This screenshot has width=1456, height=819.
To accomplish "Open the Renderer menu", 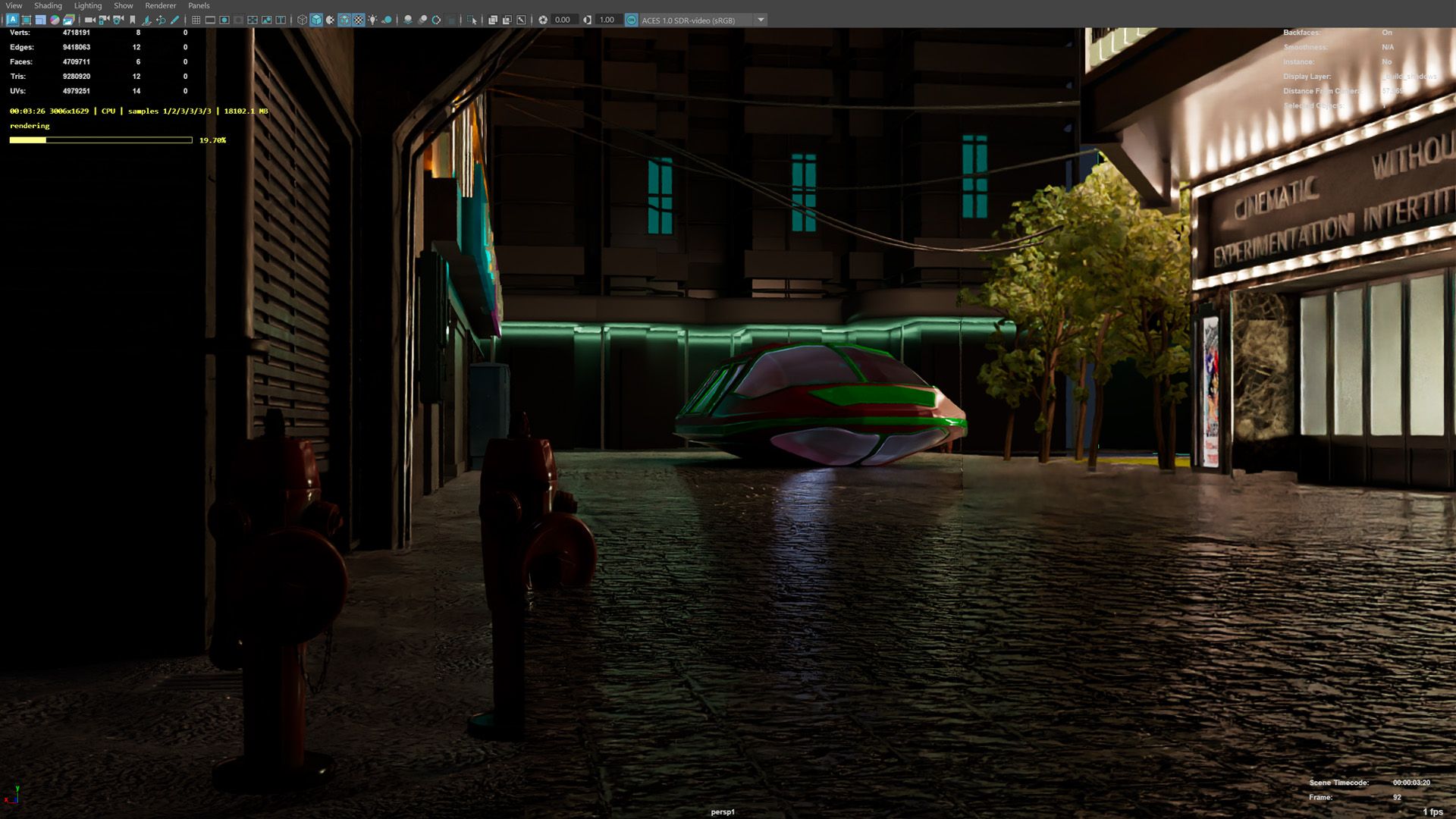I will [x=160, y=5].
